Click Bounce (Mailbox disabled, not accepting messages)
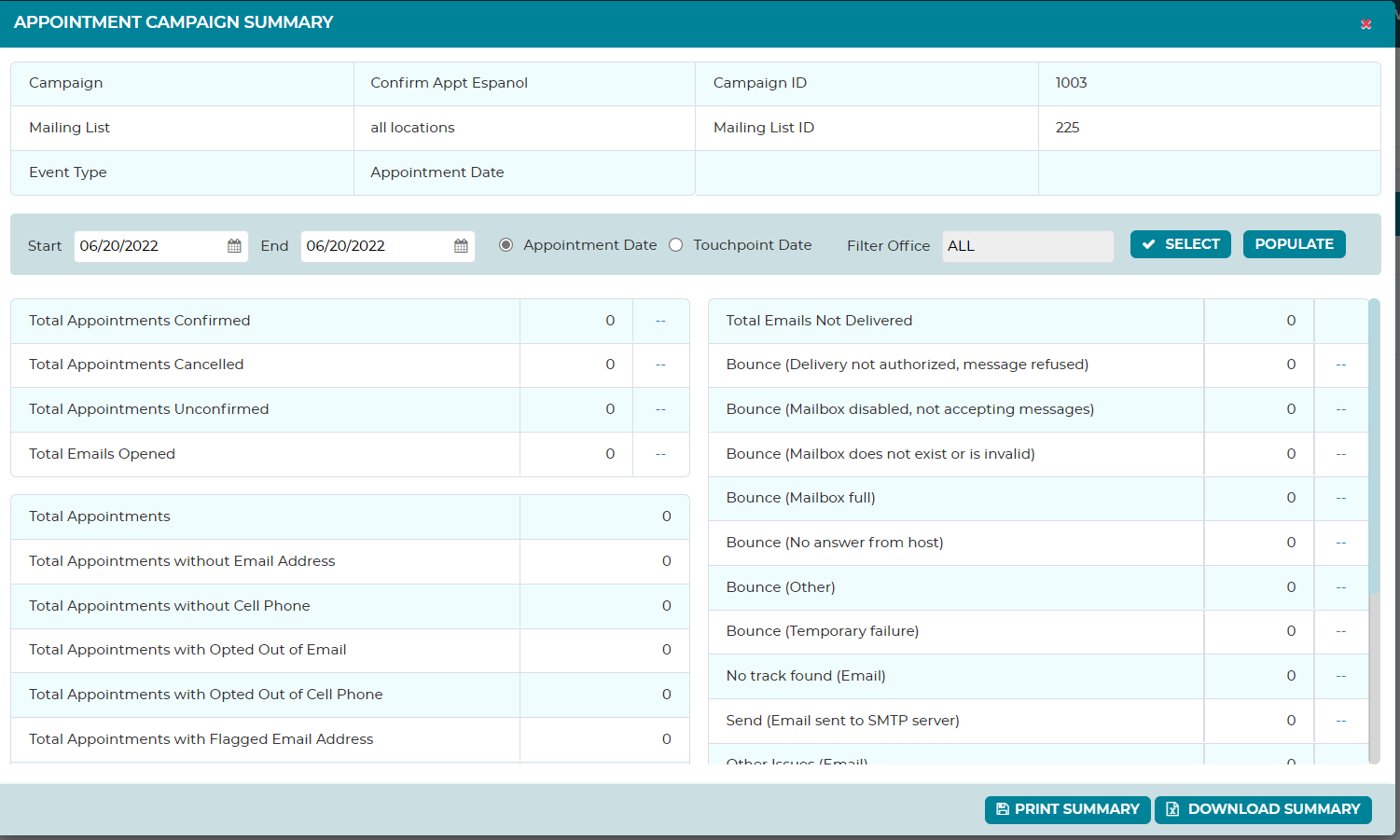Image resolution: width=1400 pixels, height=840 pixels. [x=910, y=409]
